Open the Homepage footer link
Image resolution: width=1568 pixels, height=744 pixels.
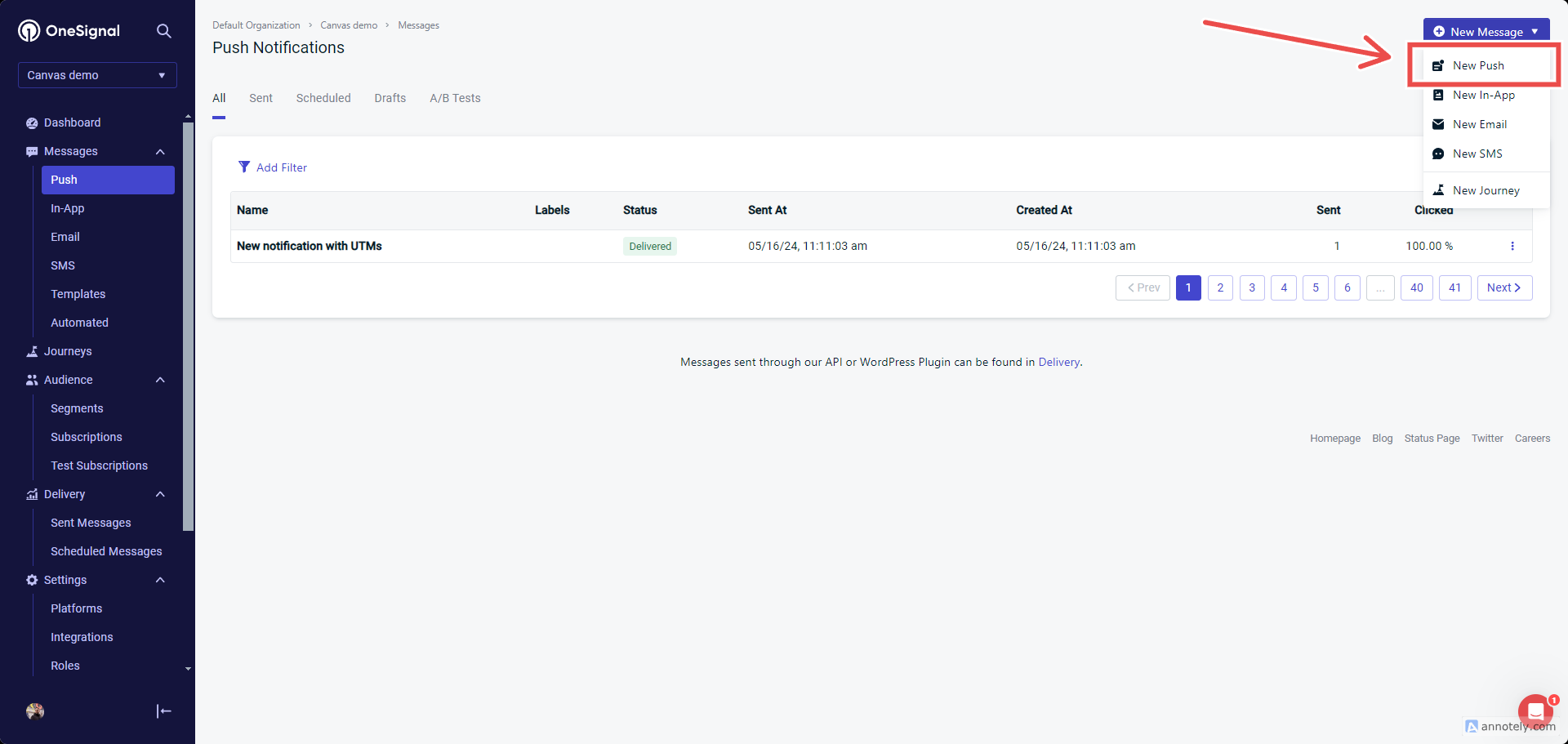[1335, 439]
